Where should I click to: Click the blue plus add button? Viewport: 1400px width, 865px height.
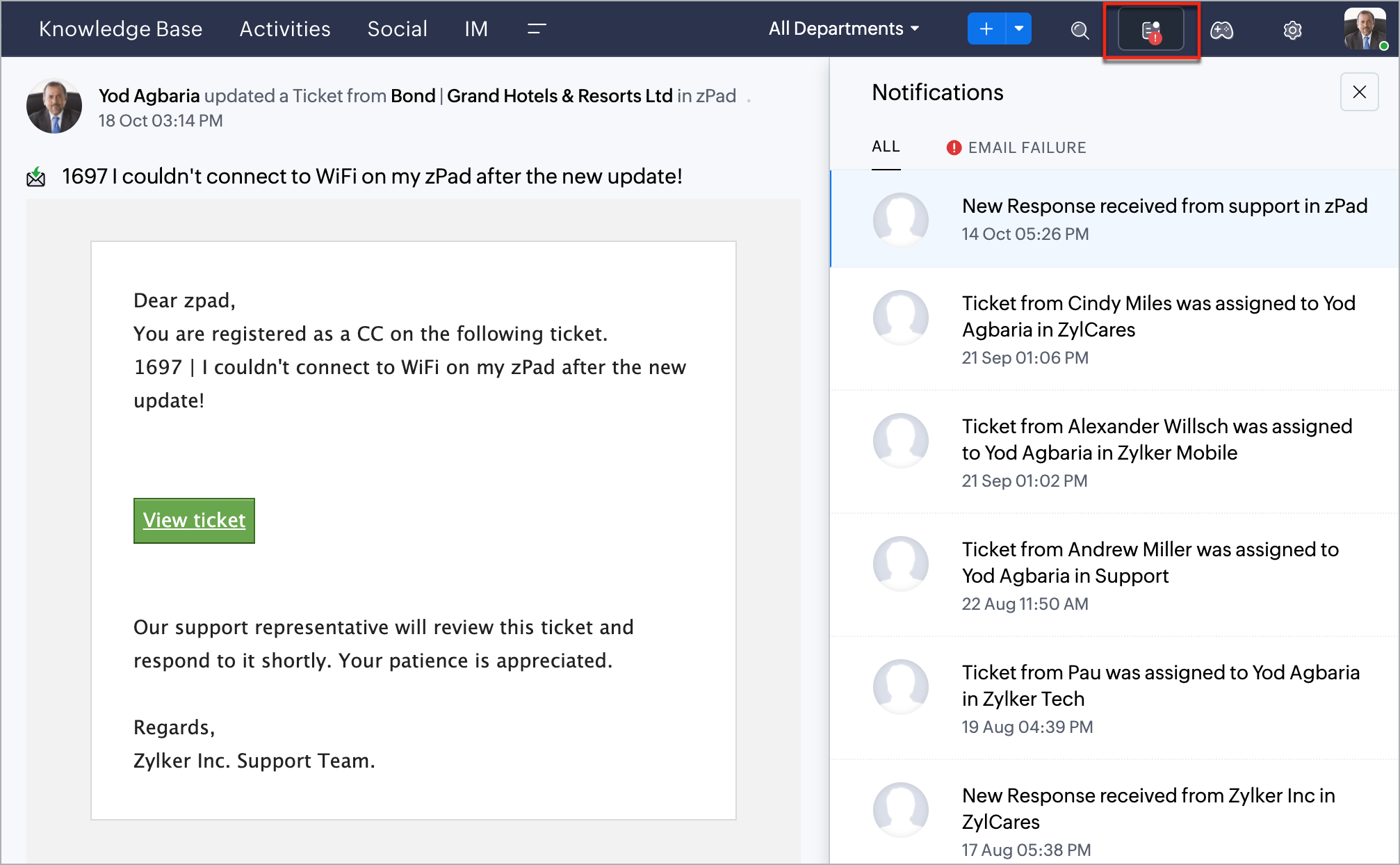(x=986, y=29)
